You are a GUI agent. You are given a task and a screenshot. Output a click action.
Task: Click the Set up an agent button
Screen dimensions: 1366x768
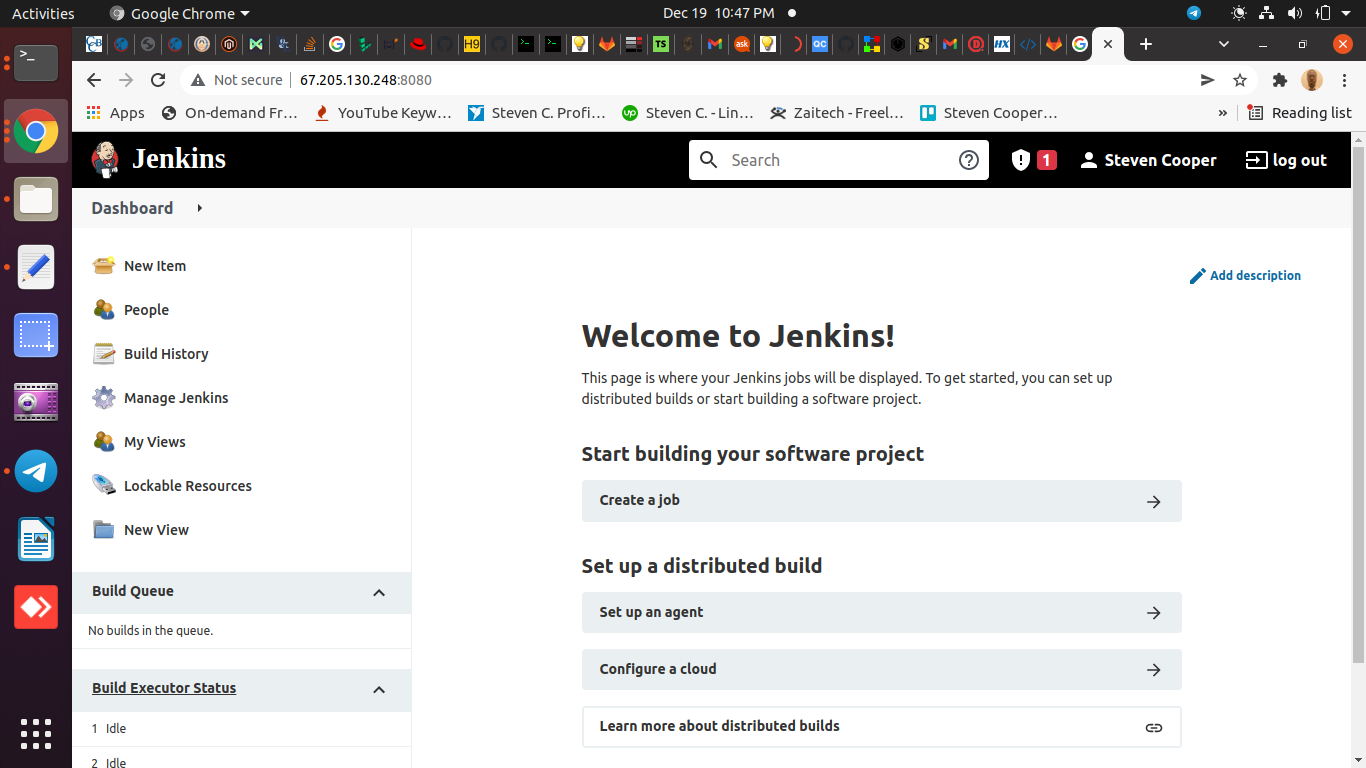pyautogui.click(x=881, y=613)
